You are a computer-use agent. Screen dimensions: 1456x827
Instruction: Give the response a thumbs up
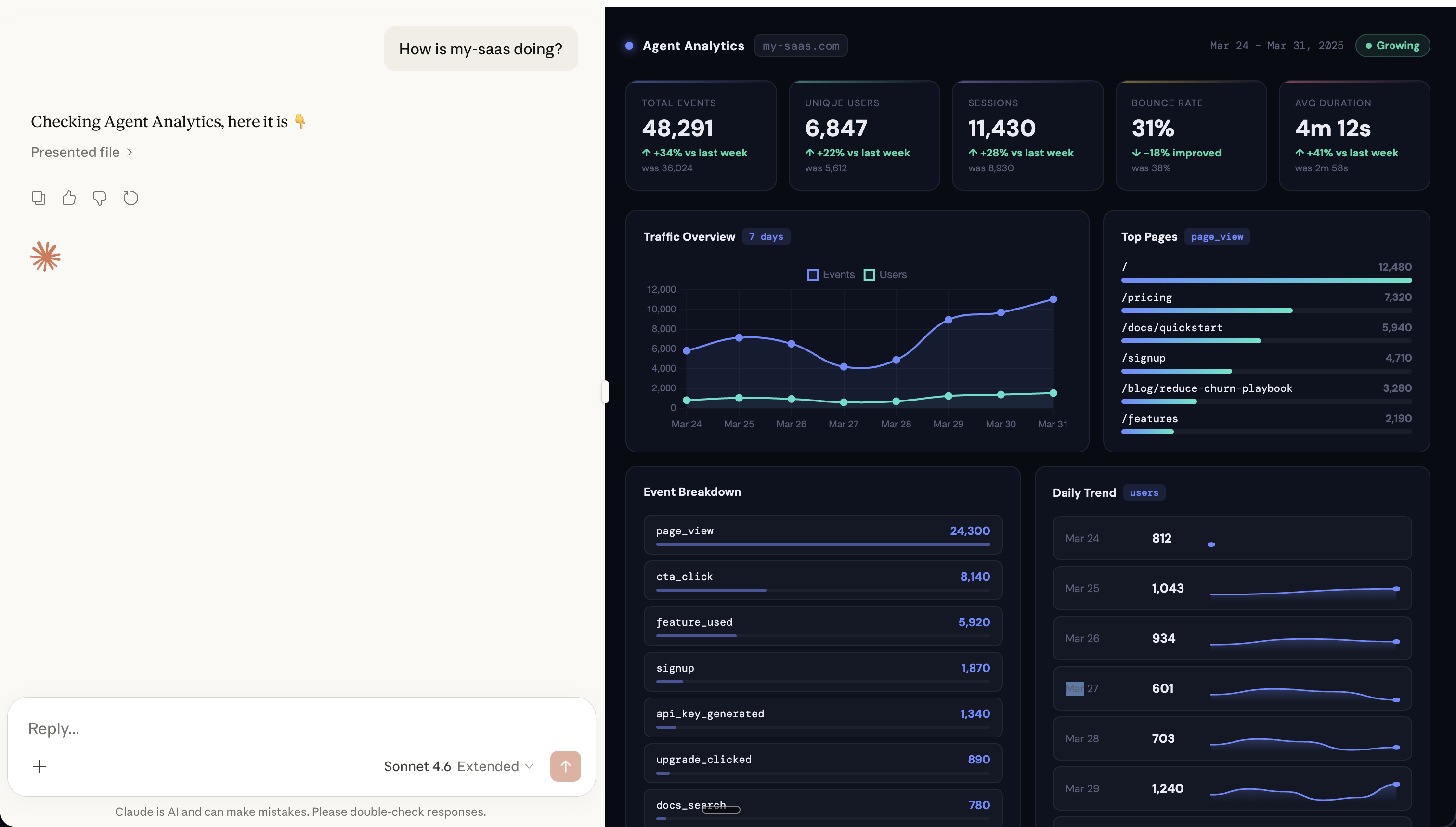(x=69, y=198)
